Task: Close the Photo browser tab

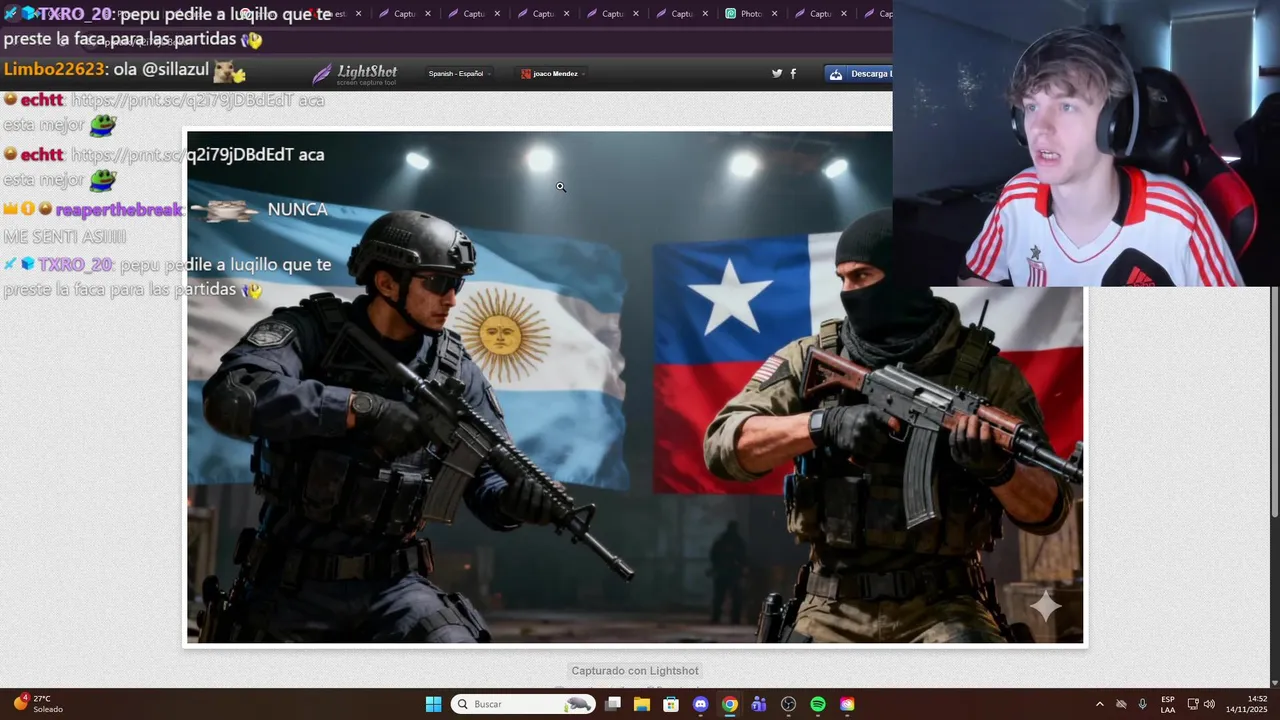Action: [x=774, y=14]
